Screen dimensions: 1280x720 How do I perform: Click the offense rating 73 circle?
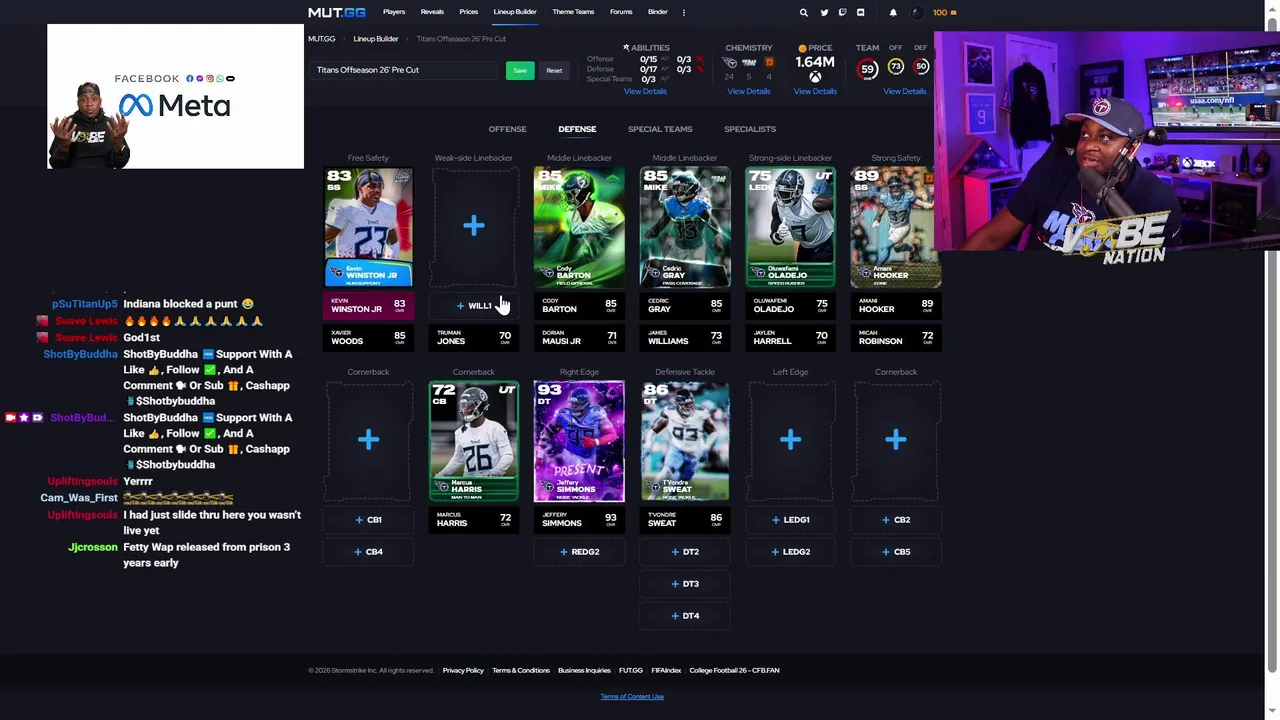pos(895,67)
